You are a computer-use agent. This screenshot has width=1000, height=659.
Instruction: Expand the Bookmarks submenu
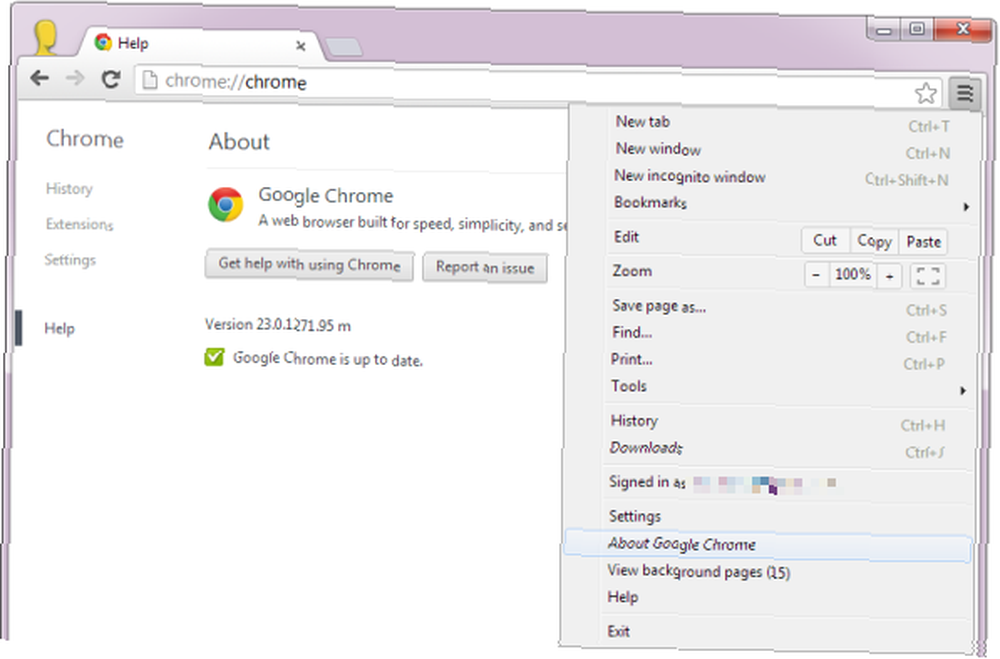tap(789, 204)
